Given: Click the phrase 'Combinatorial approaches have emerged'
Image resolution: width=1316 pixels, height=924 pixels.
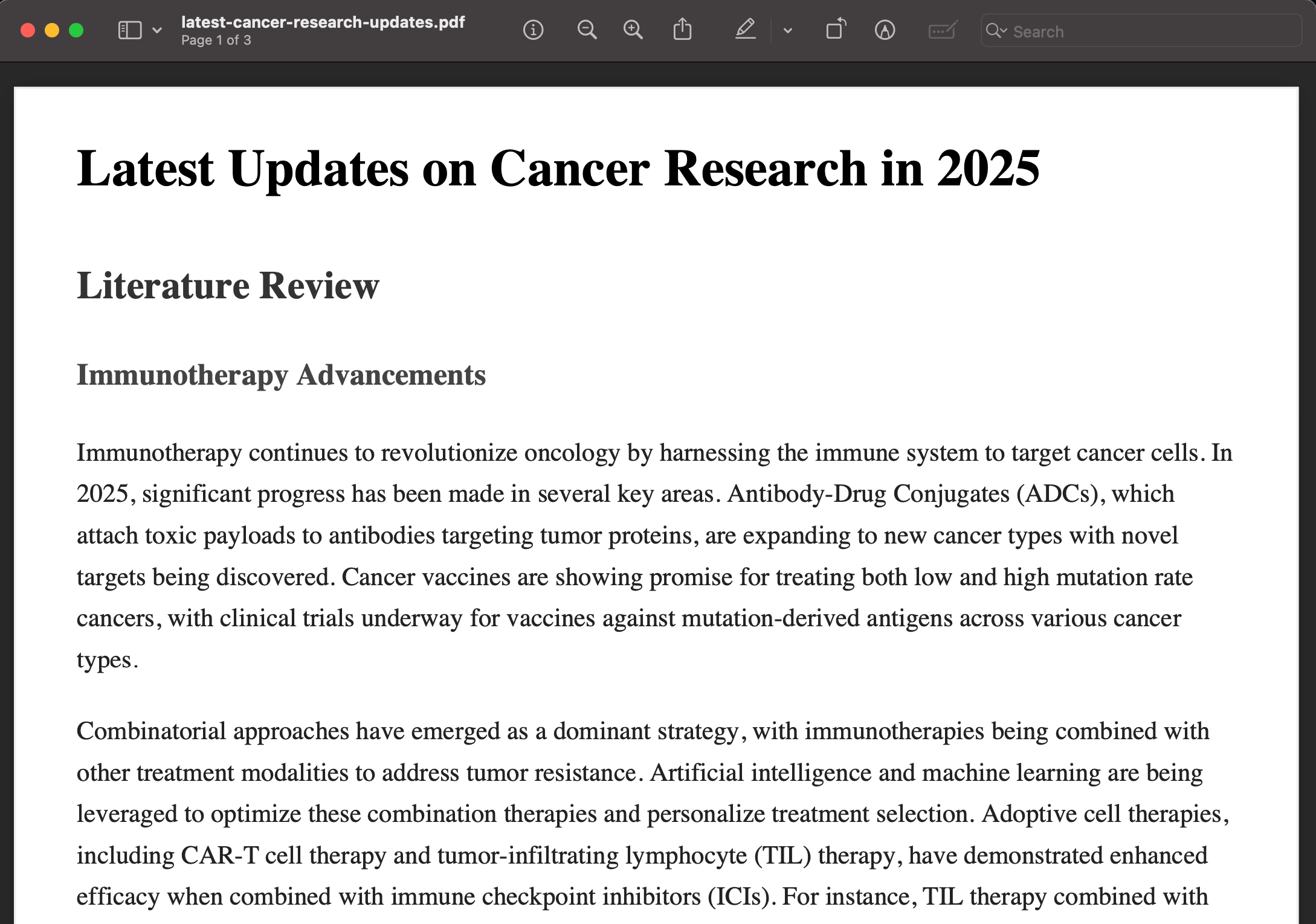Looking at the screenshot, I should click(x=289, y=732).
